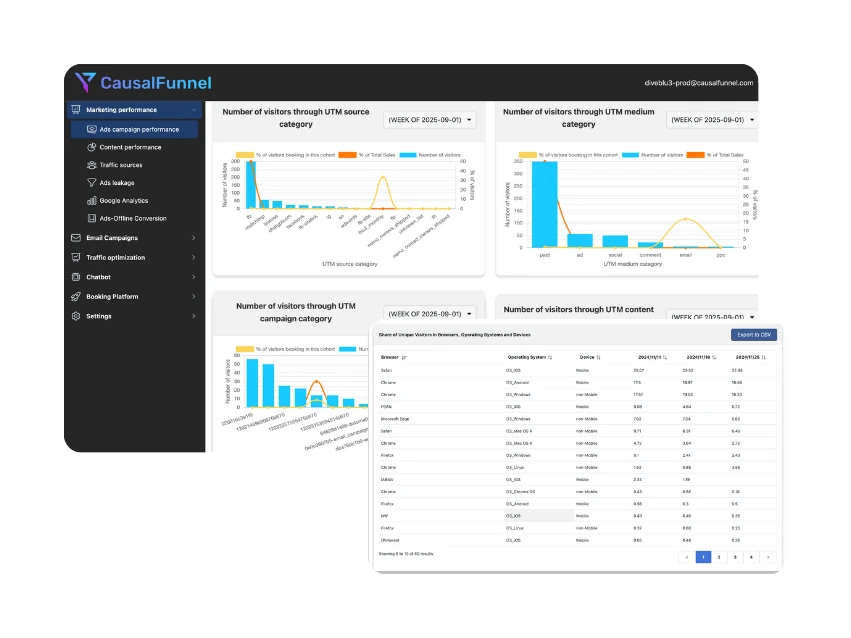This screenshot has width=851, height=638.
Task: Click the Export to CSV button
Action: 753,335
